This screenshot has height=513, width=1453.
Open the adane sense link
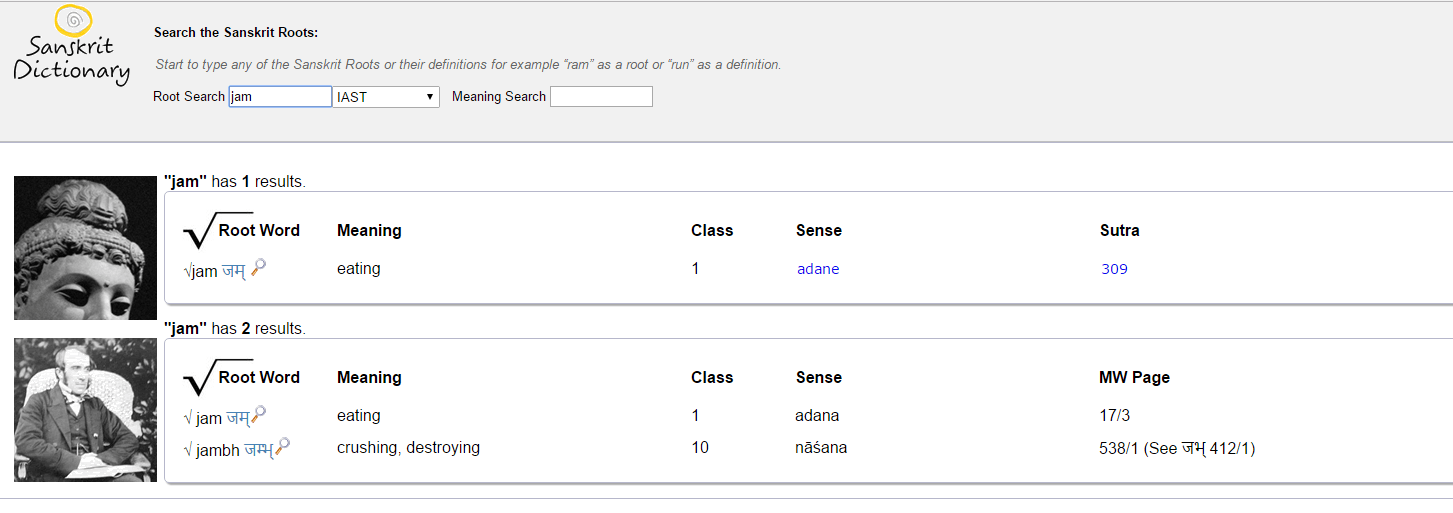point(818,269)
